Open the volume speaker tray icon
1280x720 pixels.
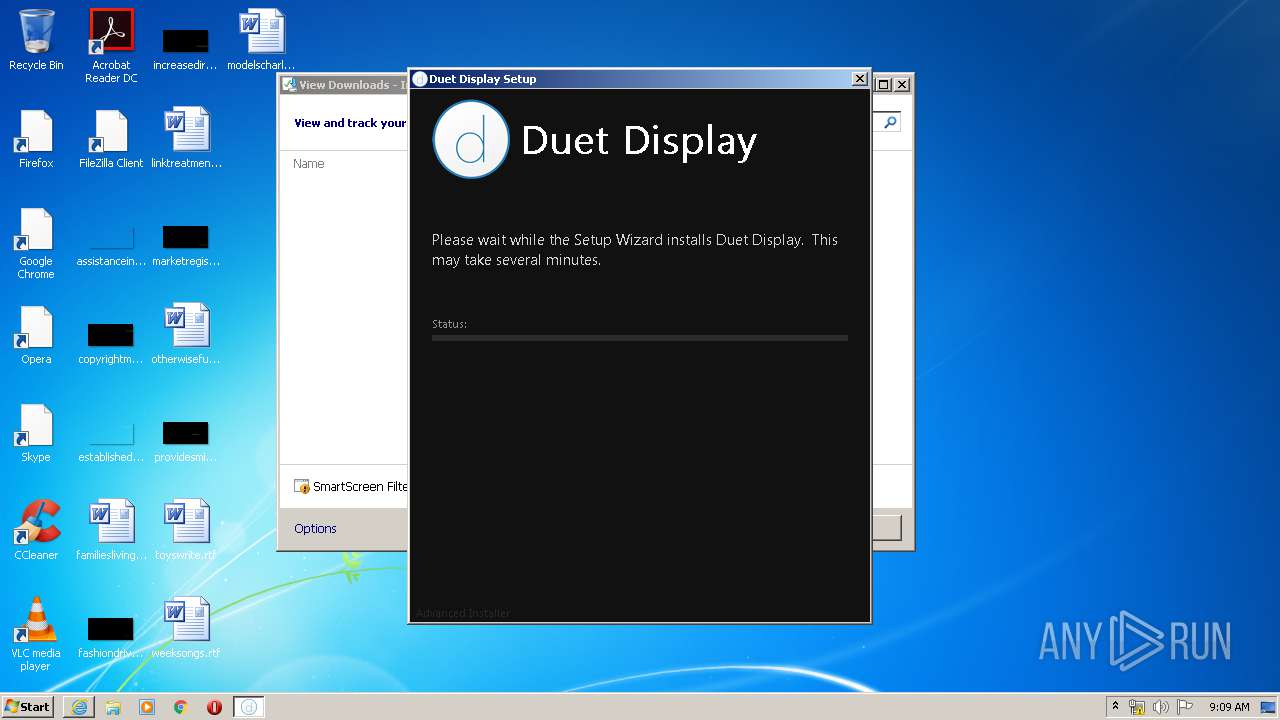(1161, 707)
